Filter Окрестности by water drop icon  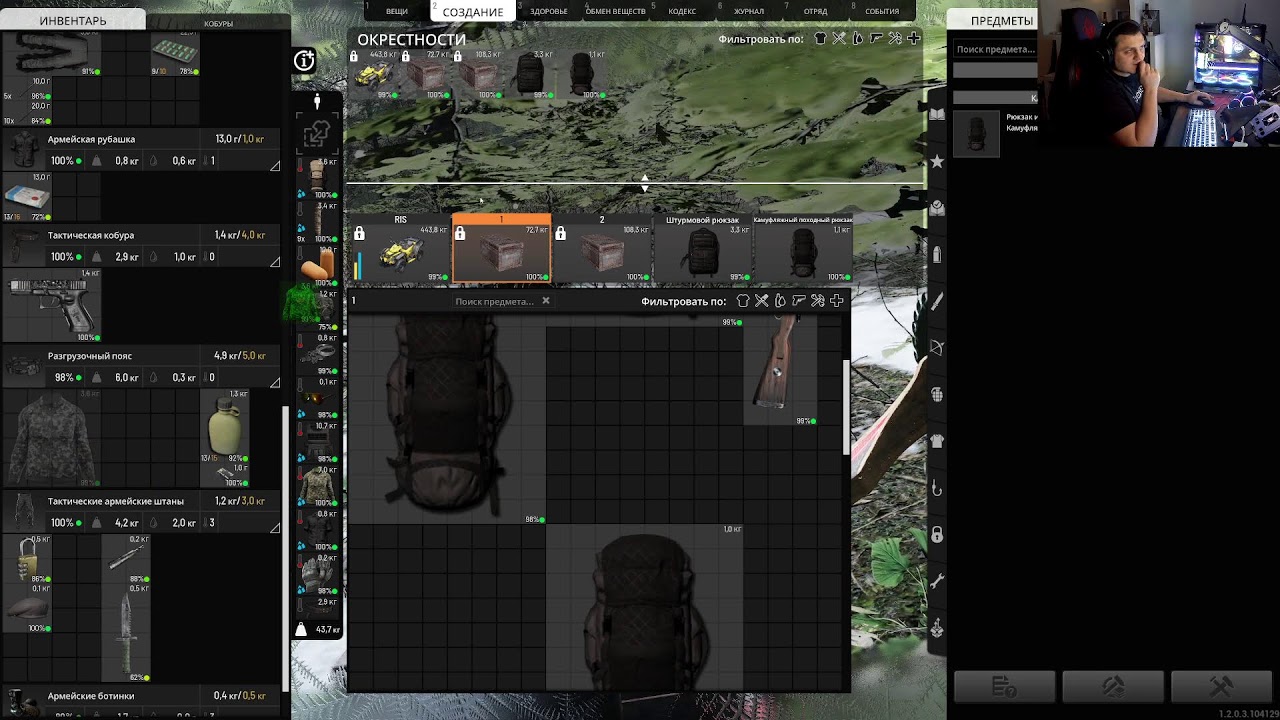coord(857,39)
